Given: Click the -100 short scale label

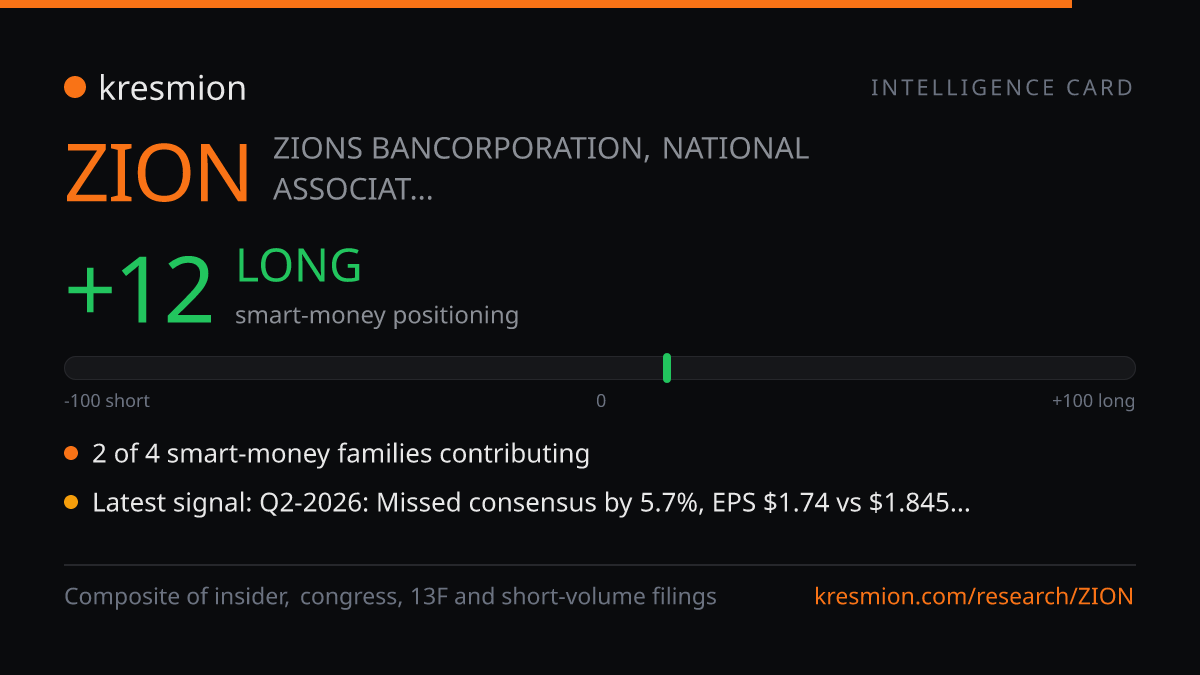Looking at the screenshot, I should tap(107, 401).
